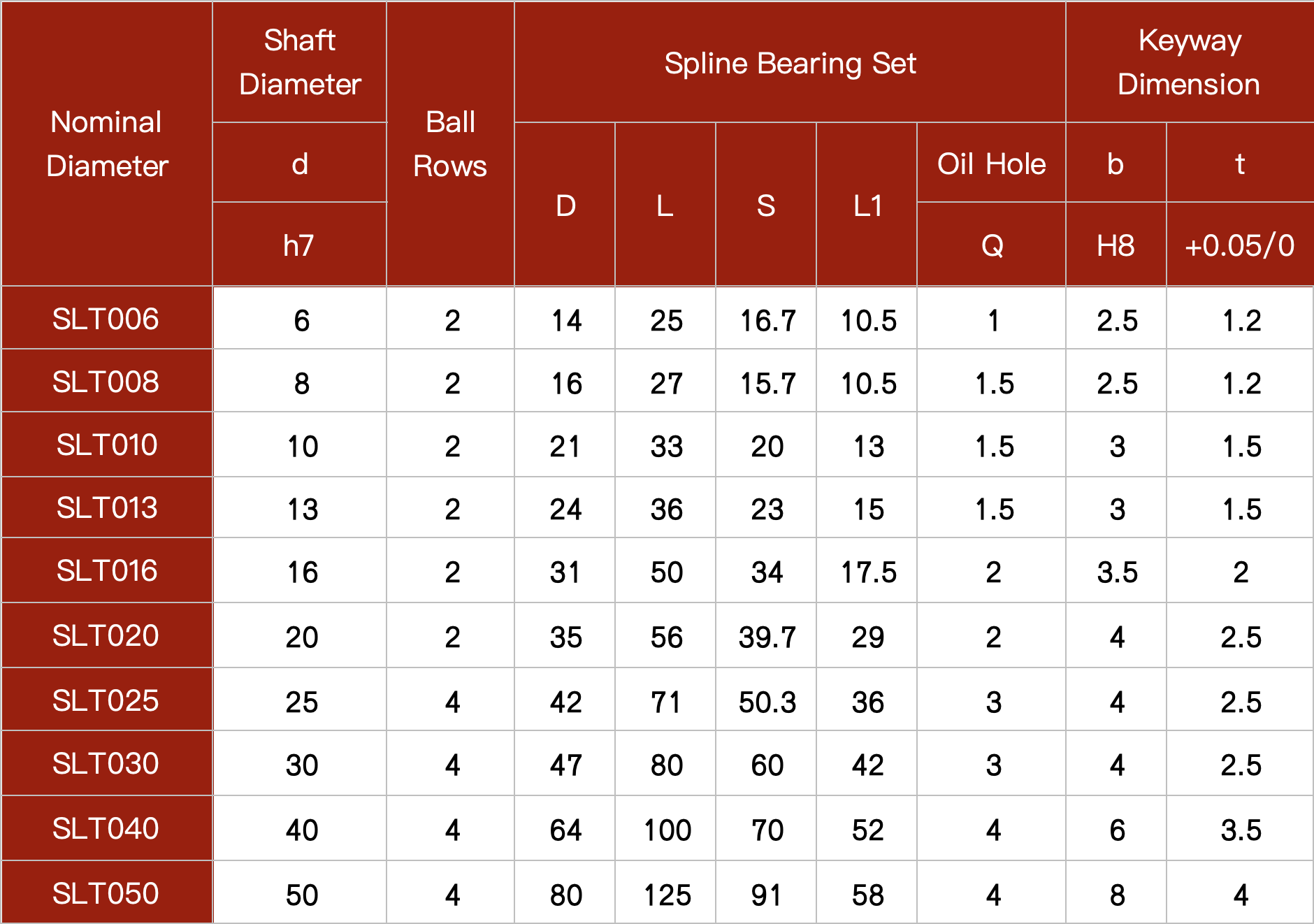Click the L1 column header
The height and width of the screenshot is (924, 1314).
coord(867,205)
